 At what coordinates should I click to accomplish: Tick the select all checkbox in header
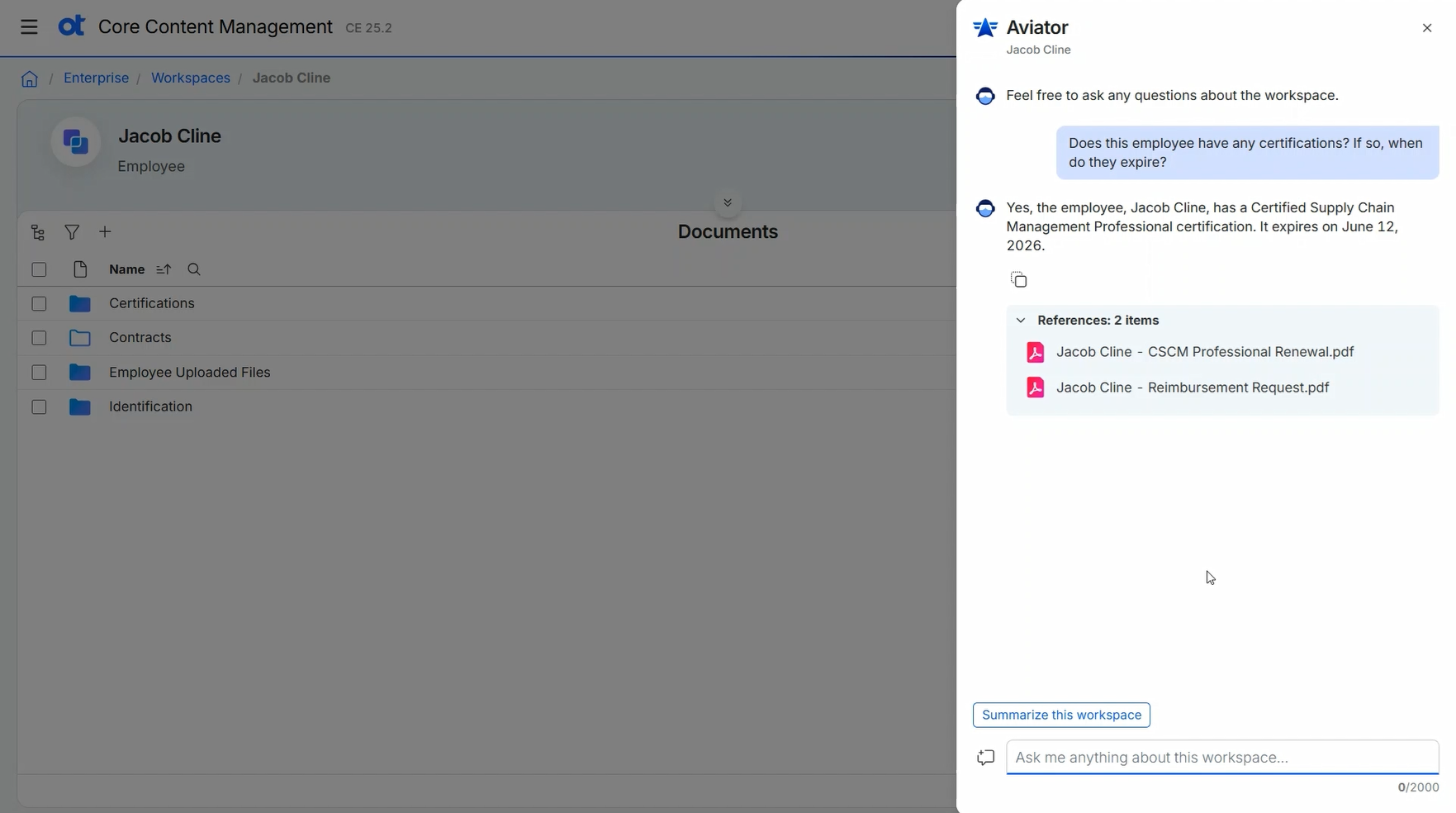click(39, 269)
